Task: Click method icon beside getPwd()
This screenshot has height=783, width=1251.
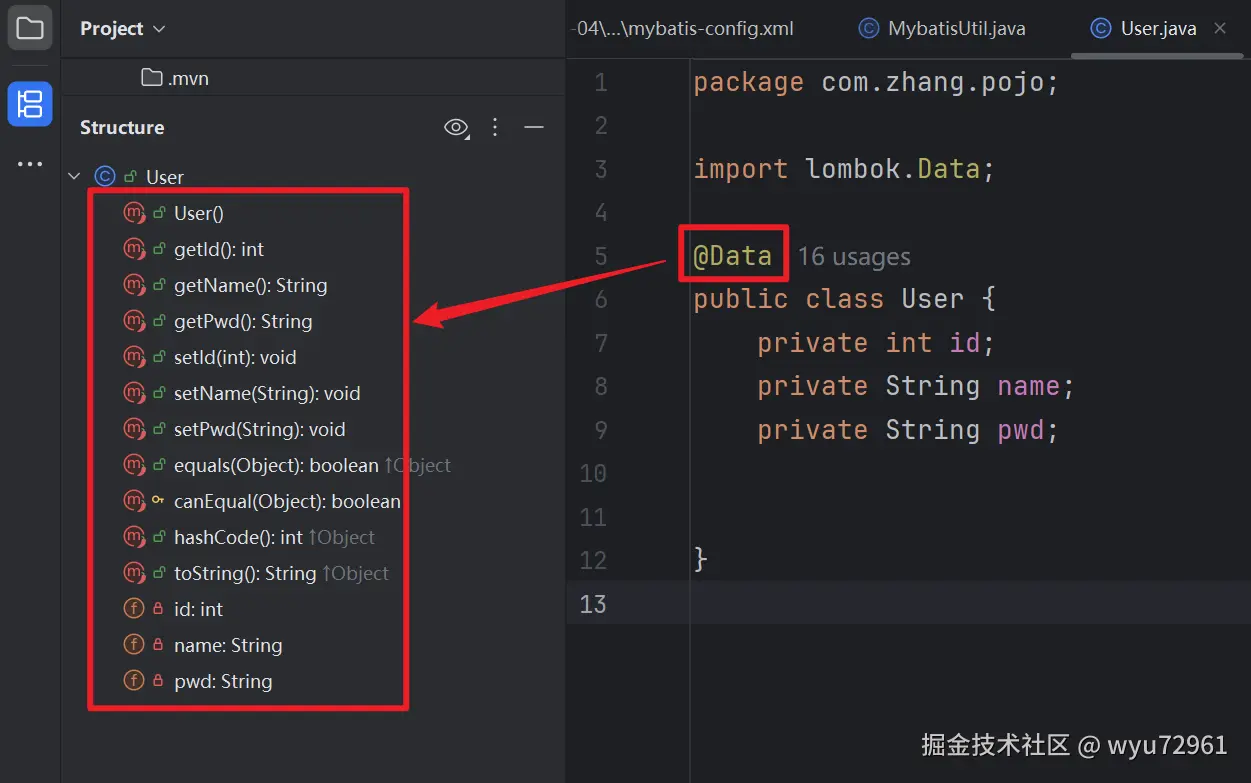Action: click(x=134, y=321)
